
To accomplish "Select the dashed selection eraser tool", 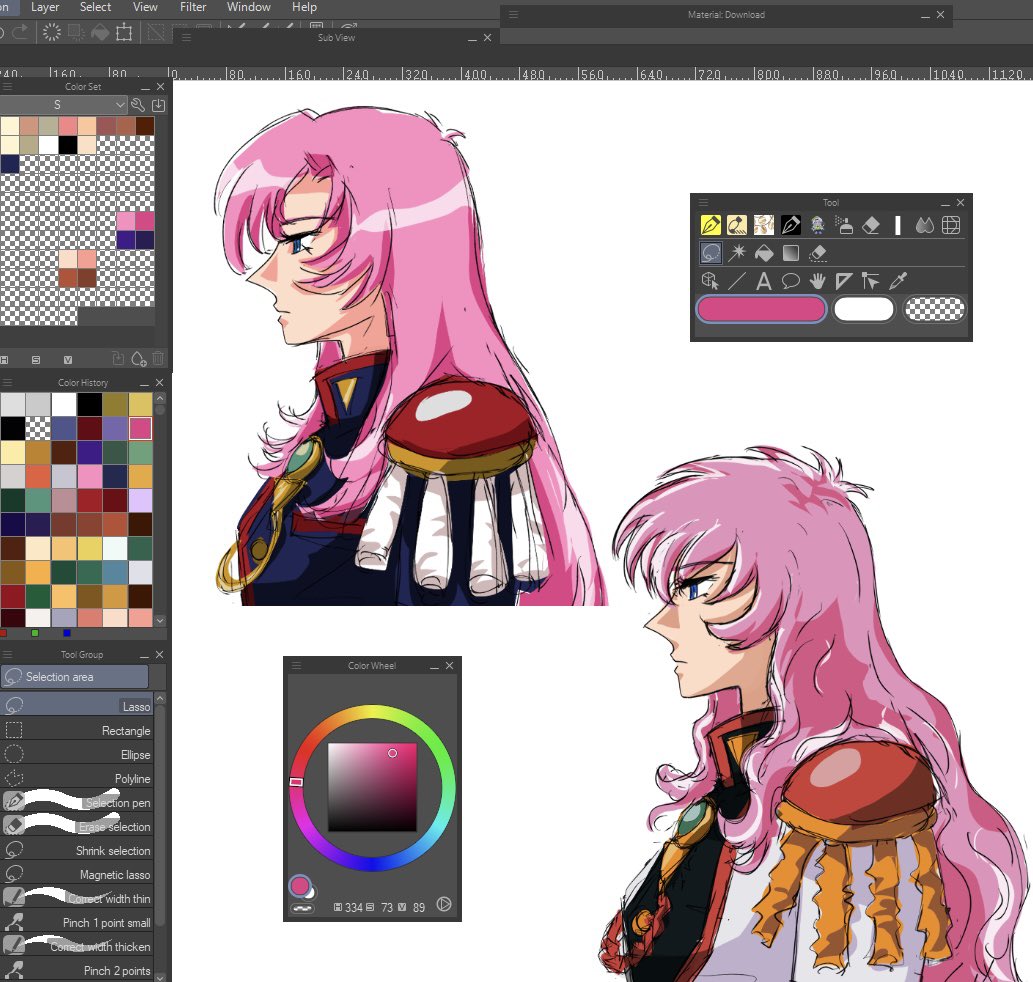I will pos(818,253).
